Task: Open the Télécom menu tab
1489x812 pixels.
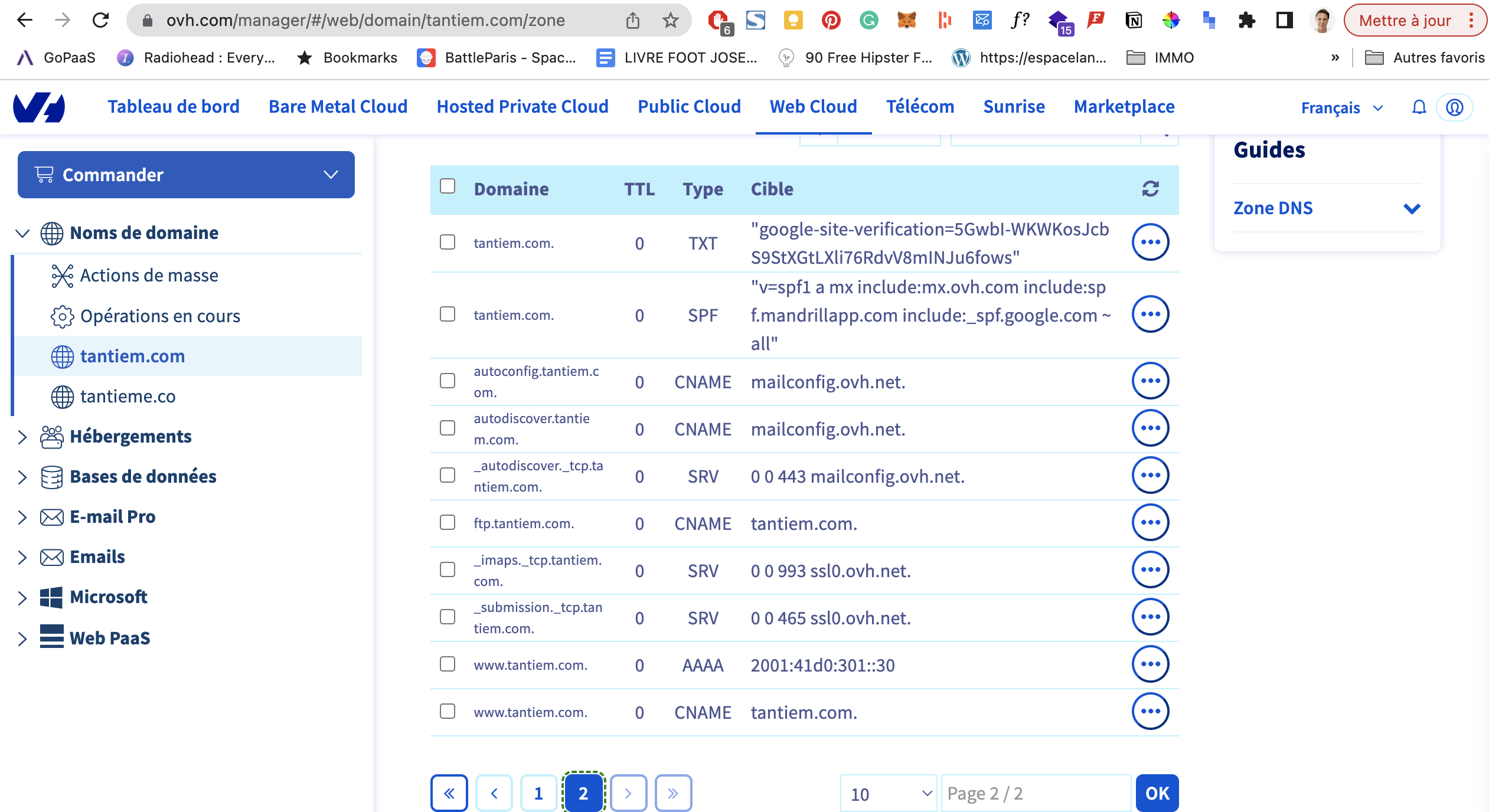Action: coord(920,107)
